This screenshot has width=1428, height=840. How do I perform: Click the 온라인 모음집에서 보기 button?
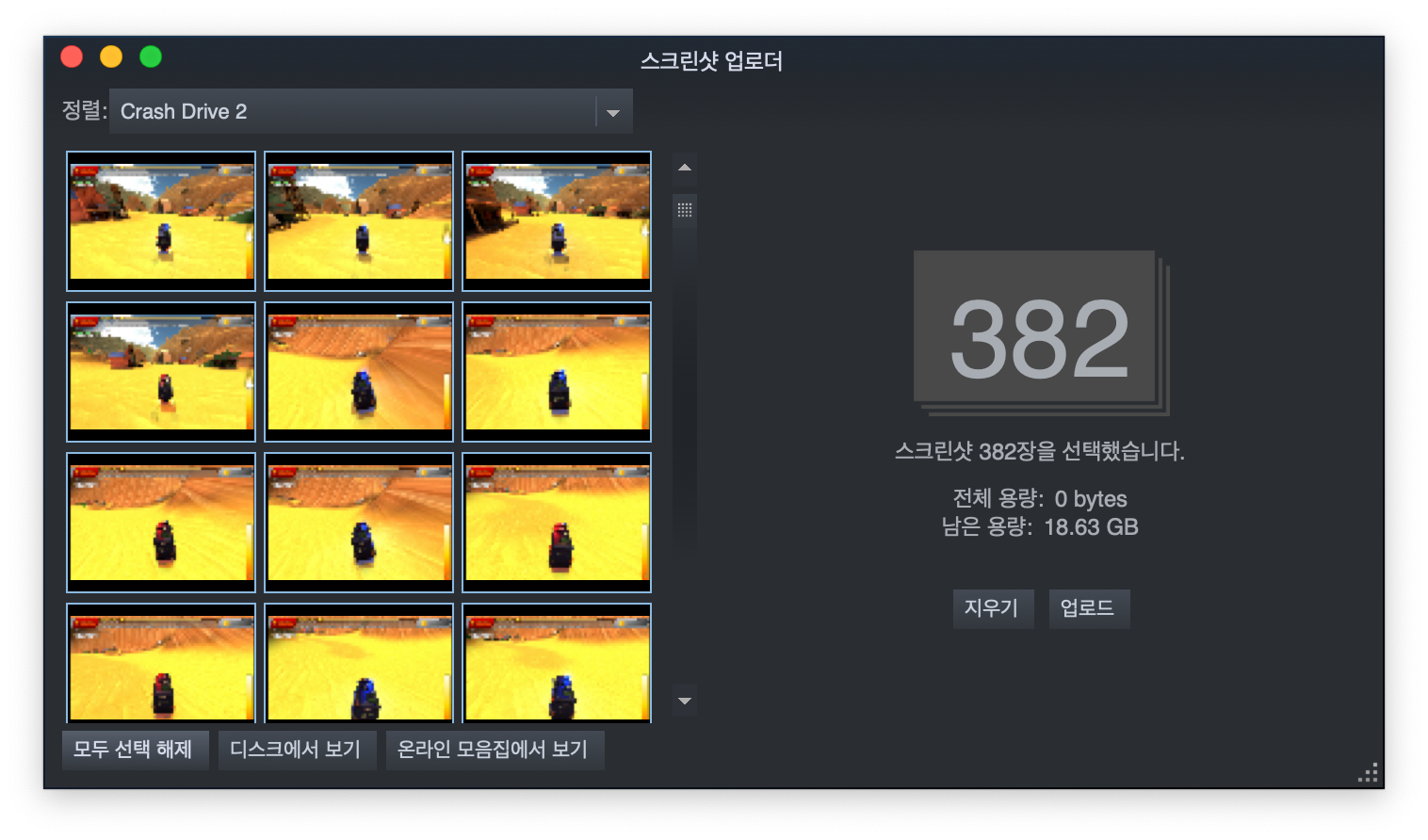(x=495, y=750)
